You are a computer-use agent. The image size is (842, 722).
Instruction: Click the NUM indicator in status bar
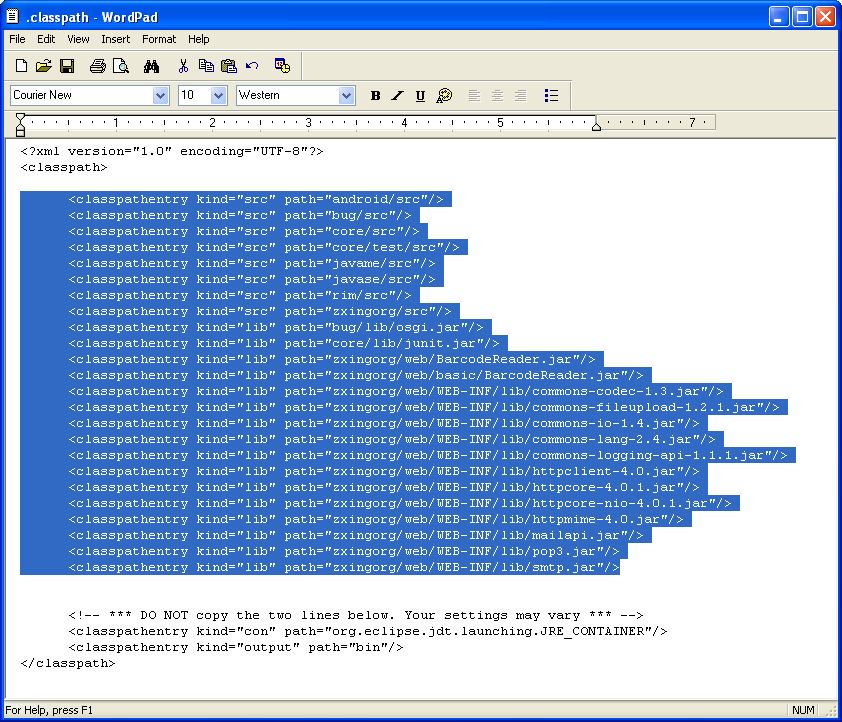click(x=803, y=710)
